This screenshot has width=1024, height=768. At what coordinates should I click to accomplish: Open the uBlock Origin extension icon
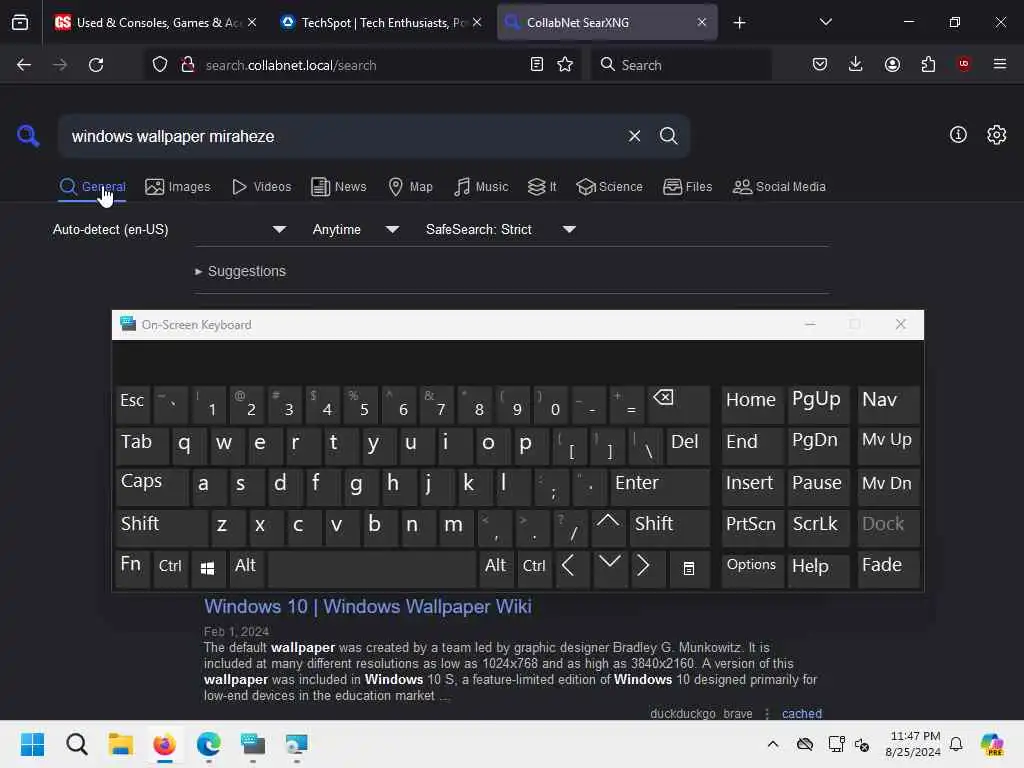tap(963, 64)
